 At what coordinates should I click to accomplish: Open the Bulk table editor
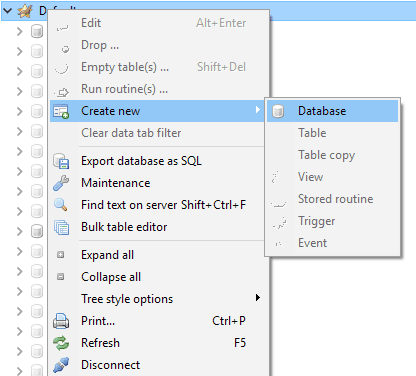[157, 227]
